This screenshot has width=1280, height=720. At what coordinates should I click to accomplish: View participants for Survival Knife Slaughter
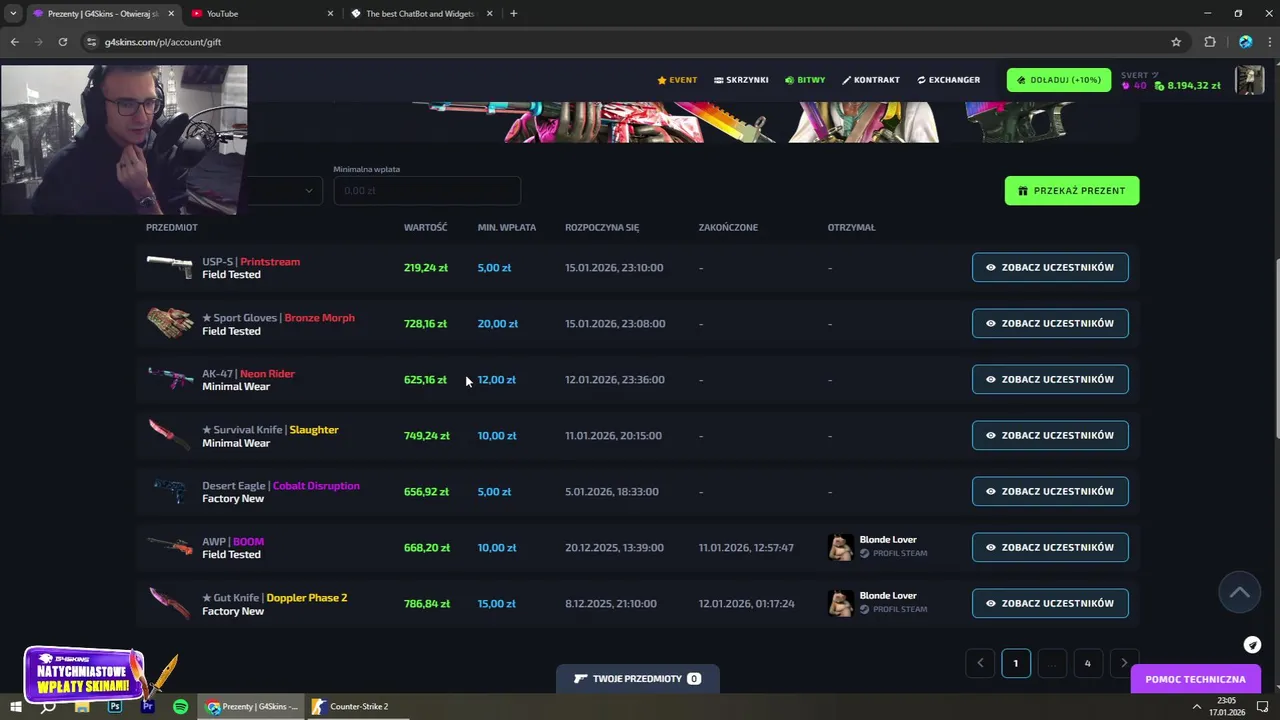coord(1050,435)
